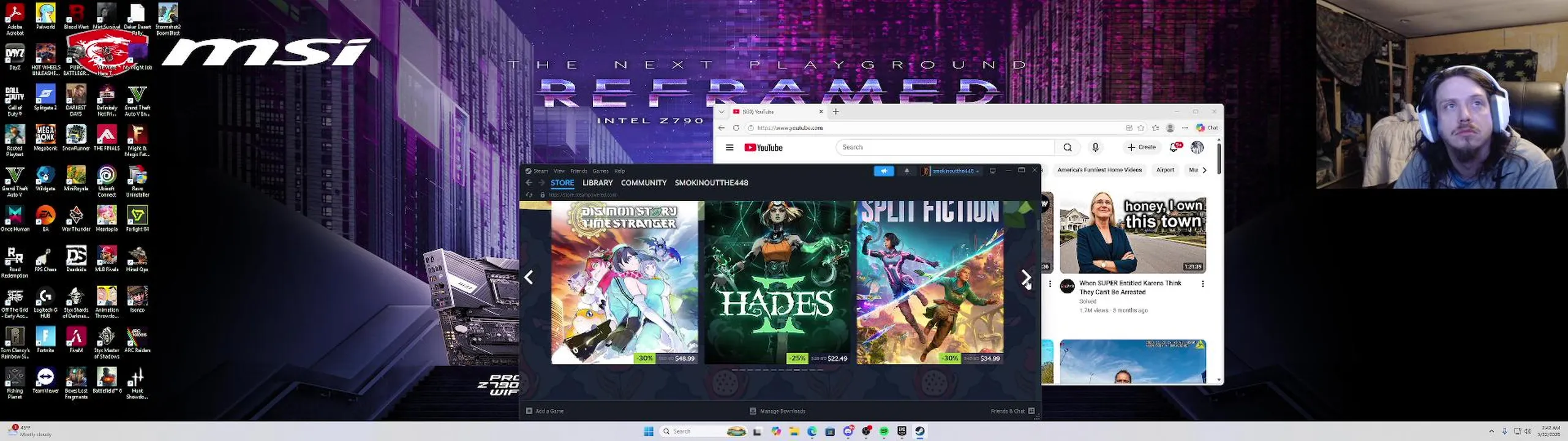Open Friends & Chat in Steam
The height and width of the screenshot is (441, 1568).
tap(1012, 411)
